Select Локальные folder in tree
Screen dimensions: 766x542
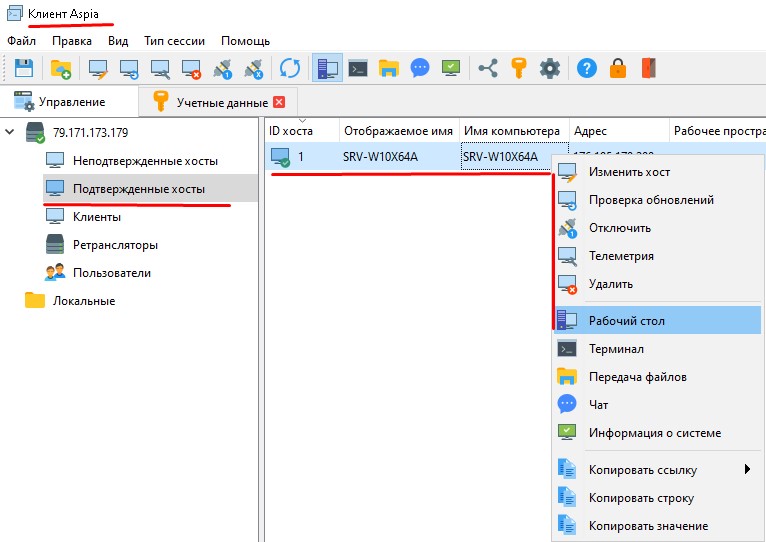84,301
